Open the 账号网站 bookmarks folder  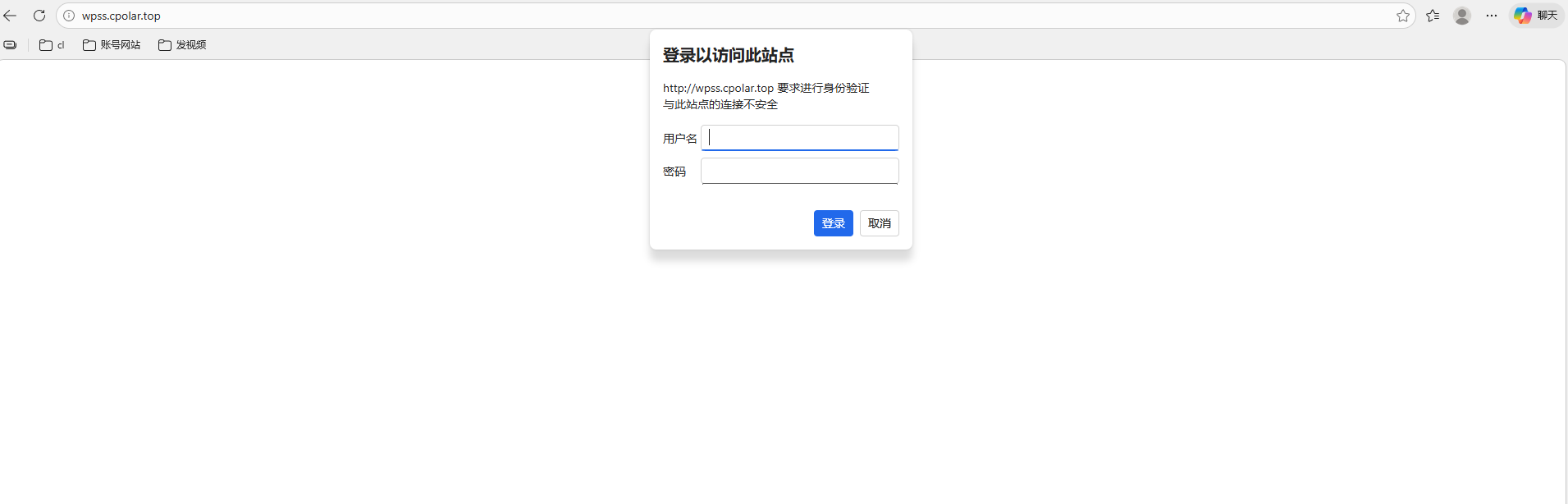[x=112, y=45]
